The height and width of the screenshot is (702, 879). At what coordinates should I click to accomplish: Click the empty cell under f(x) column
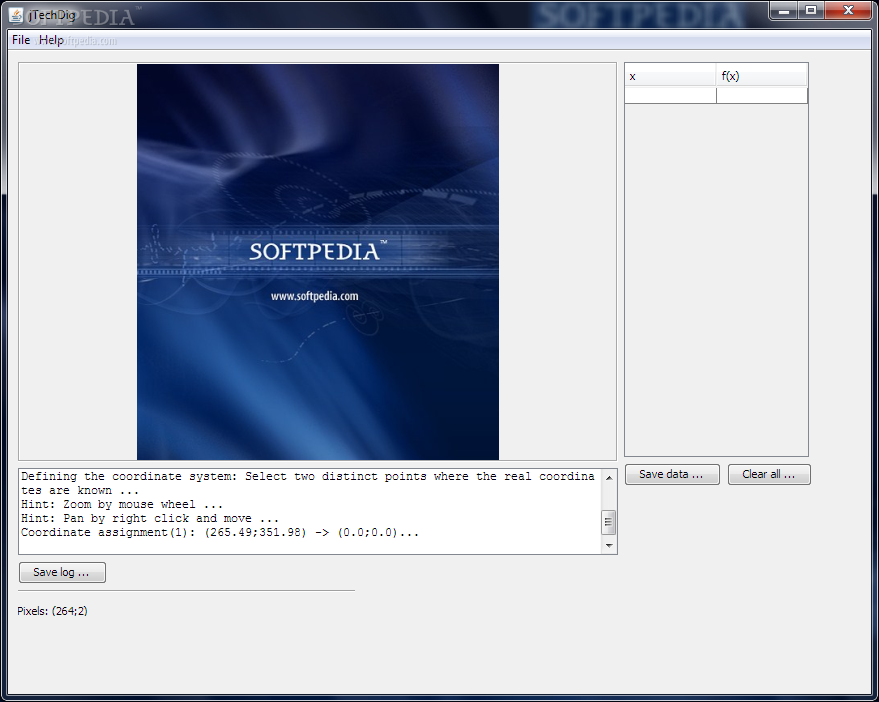coord(762,95)
